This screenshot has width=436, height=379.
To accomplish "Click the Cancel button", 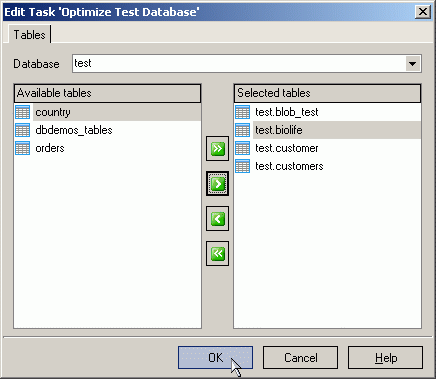I will (x=300, y=358).
